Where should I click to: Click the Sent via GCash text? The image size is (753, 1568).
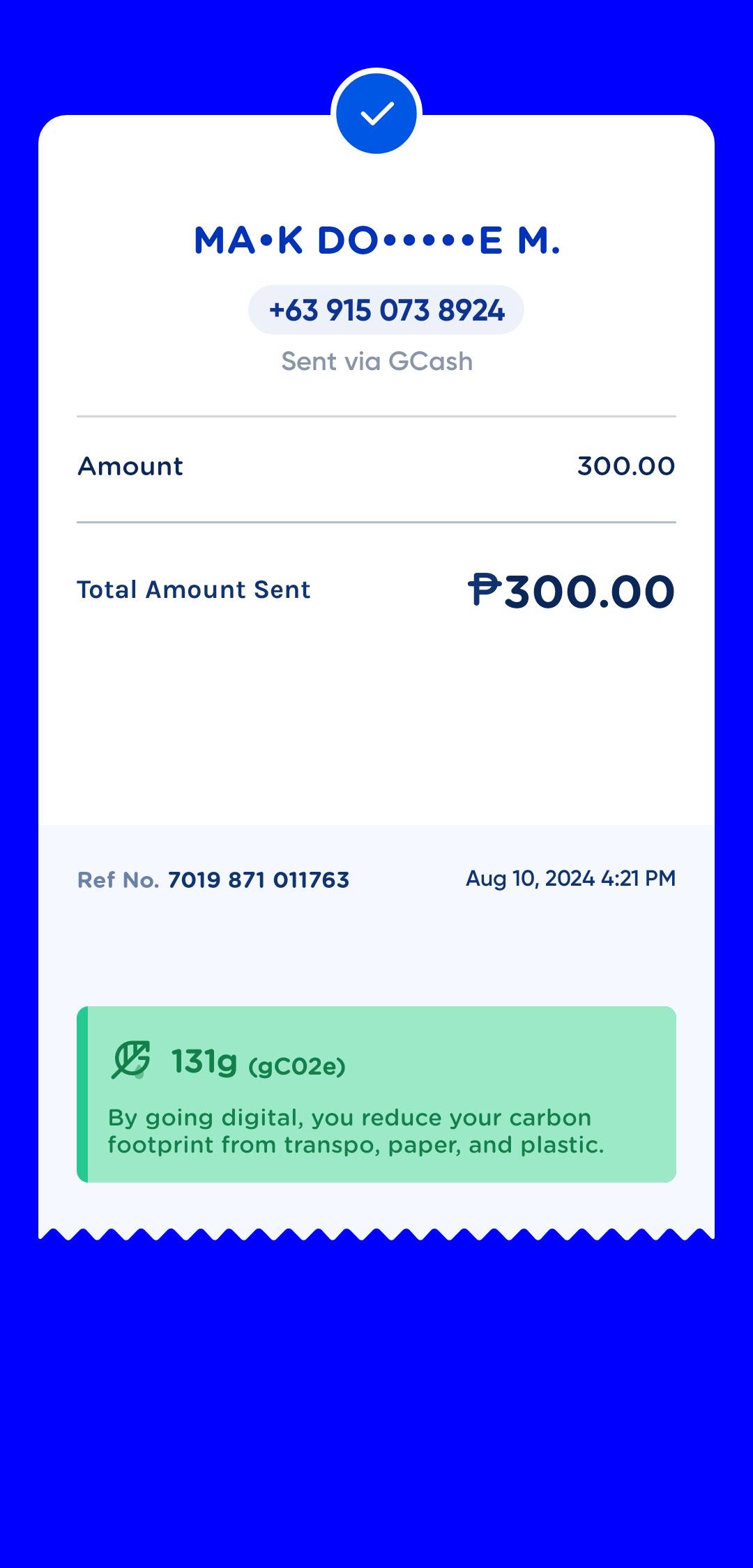[376, 362]
